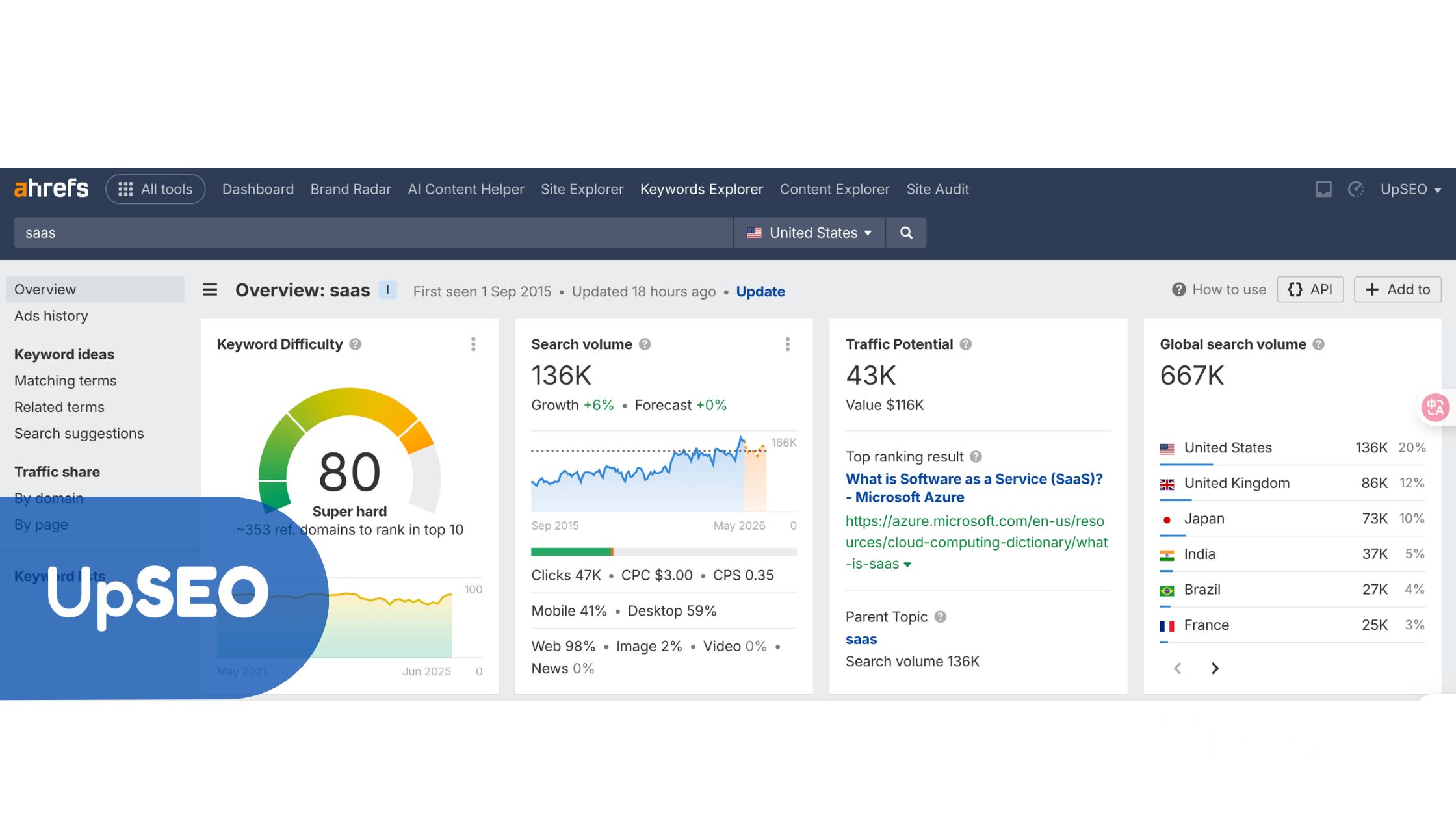This screenshot has height=819, width=1456.
Task: Click the magnifier search button
Action: pos(906,233)
